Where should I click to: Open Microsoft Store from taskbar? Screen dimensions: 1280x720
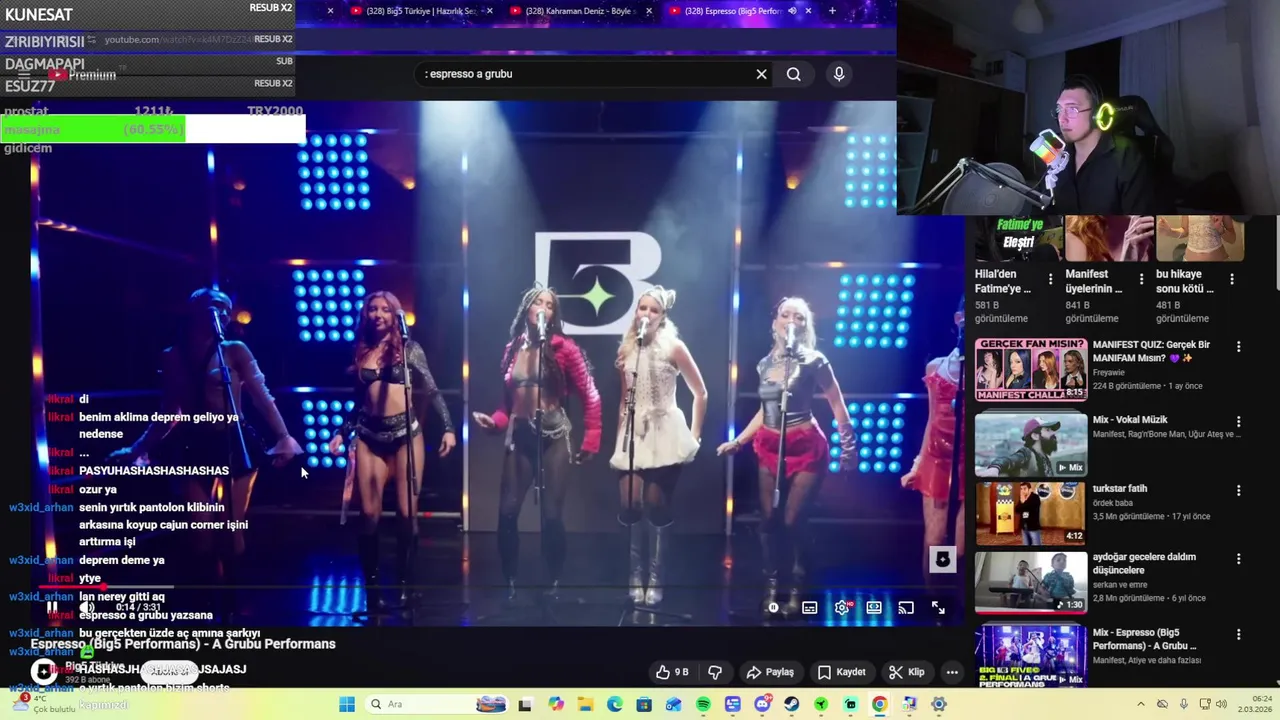tap(644, 704)
